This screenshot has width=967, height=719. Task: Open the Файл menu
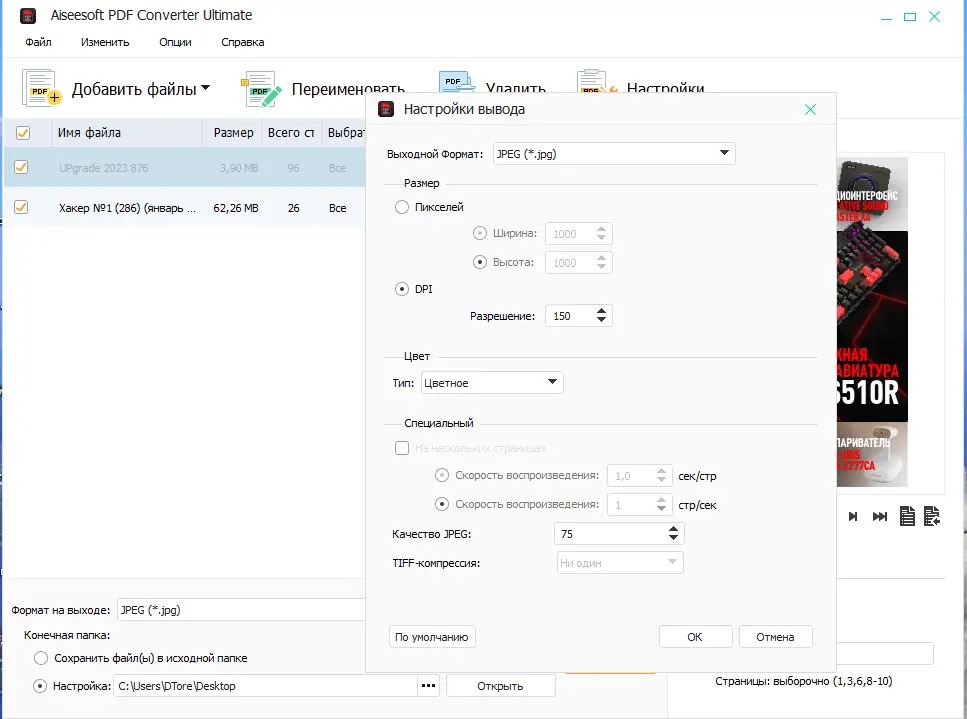point(38,42)
